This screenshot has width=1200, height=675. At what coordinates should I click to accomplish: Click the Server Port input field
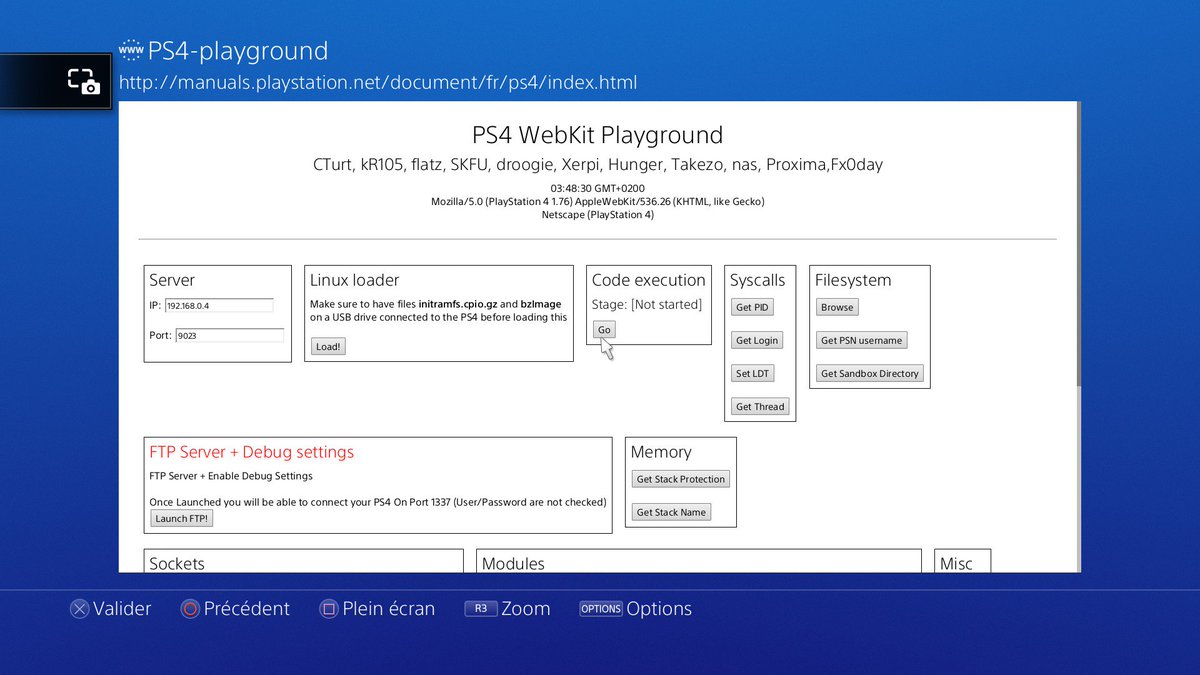pyautogui.click(x=229, y=336)
